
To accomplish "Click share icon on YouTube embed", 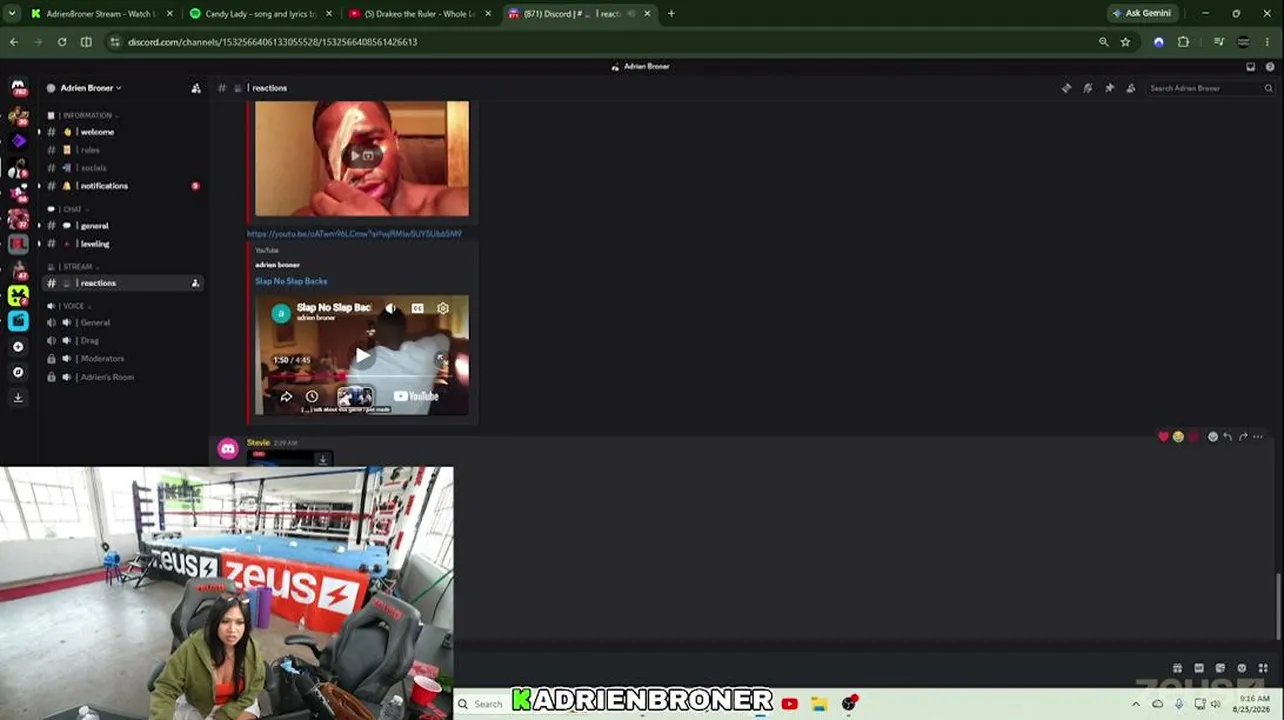I will pos(286,397).
